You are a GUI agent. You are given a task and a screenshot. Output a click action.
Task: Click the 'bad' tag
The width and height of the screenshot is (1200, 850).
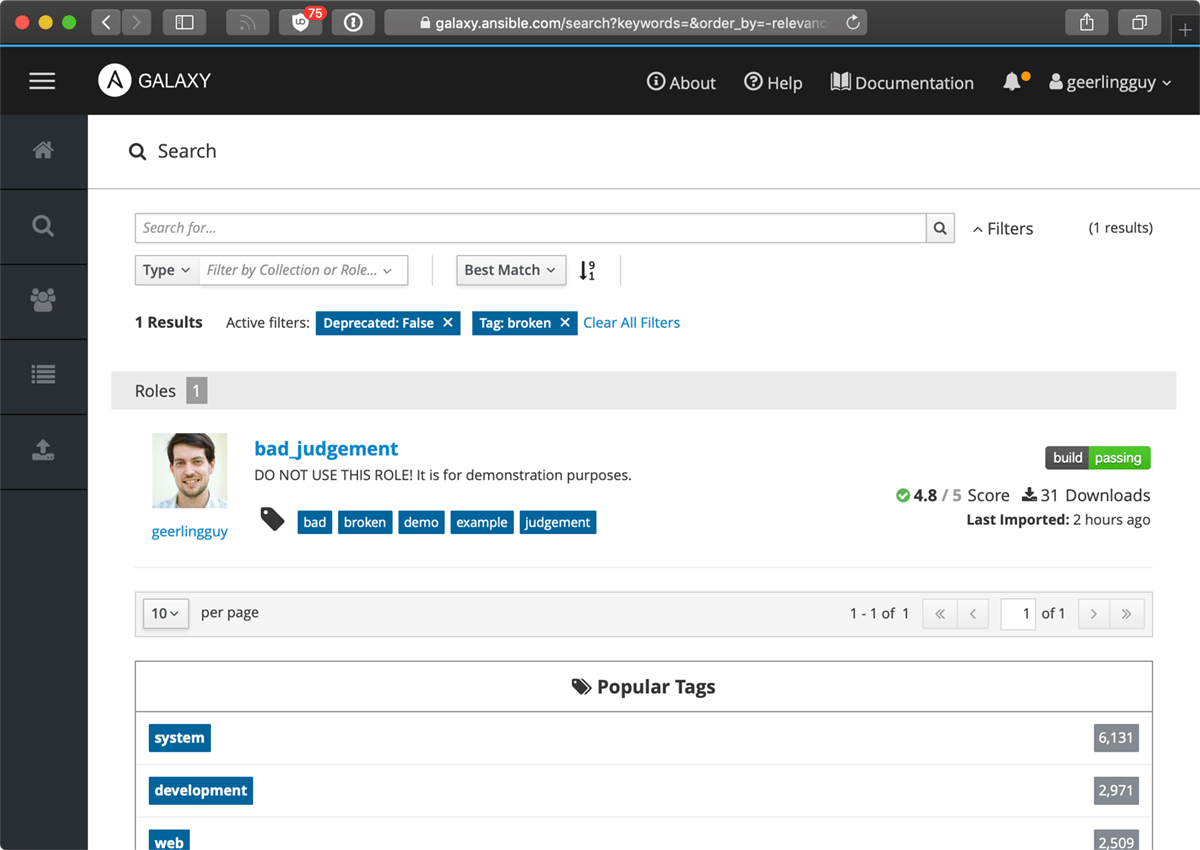315,522
